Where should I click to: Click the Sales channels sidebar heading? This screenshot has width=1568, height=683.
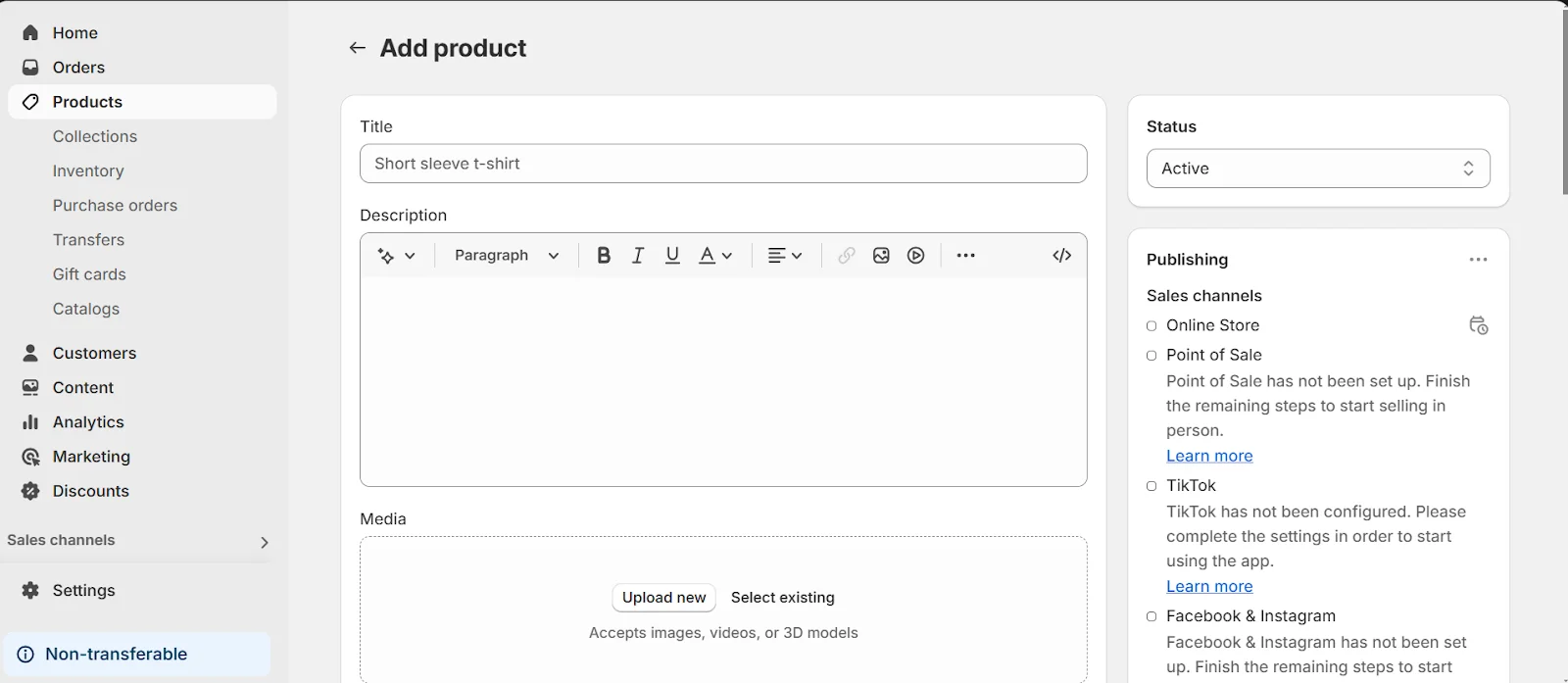(x=61, y=540)
